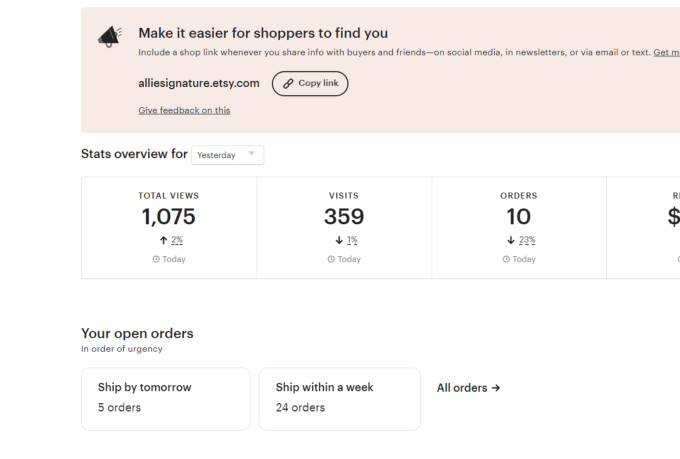Screen dimensions: 680x459
Task: Click the alliesignature.etsy.com shop URL
Action: pyautogui.click(x=199, y=83)
